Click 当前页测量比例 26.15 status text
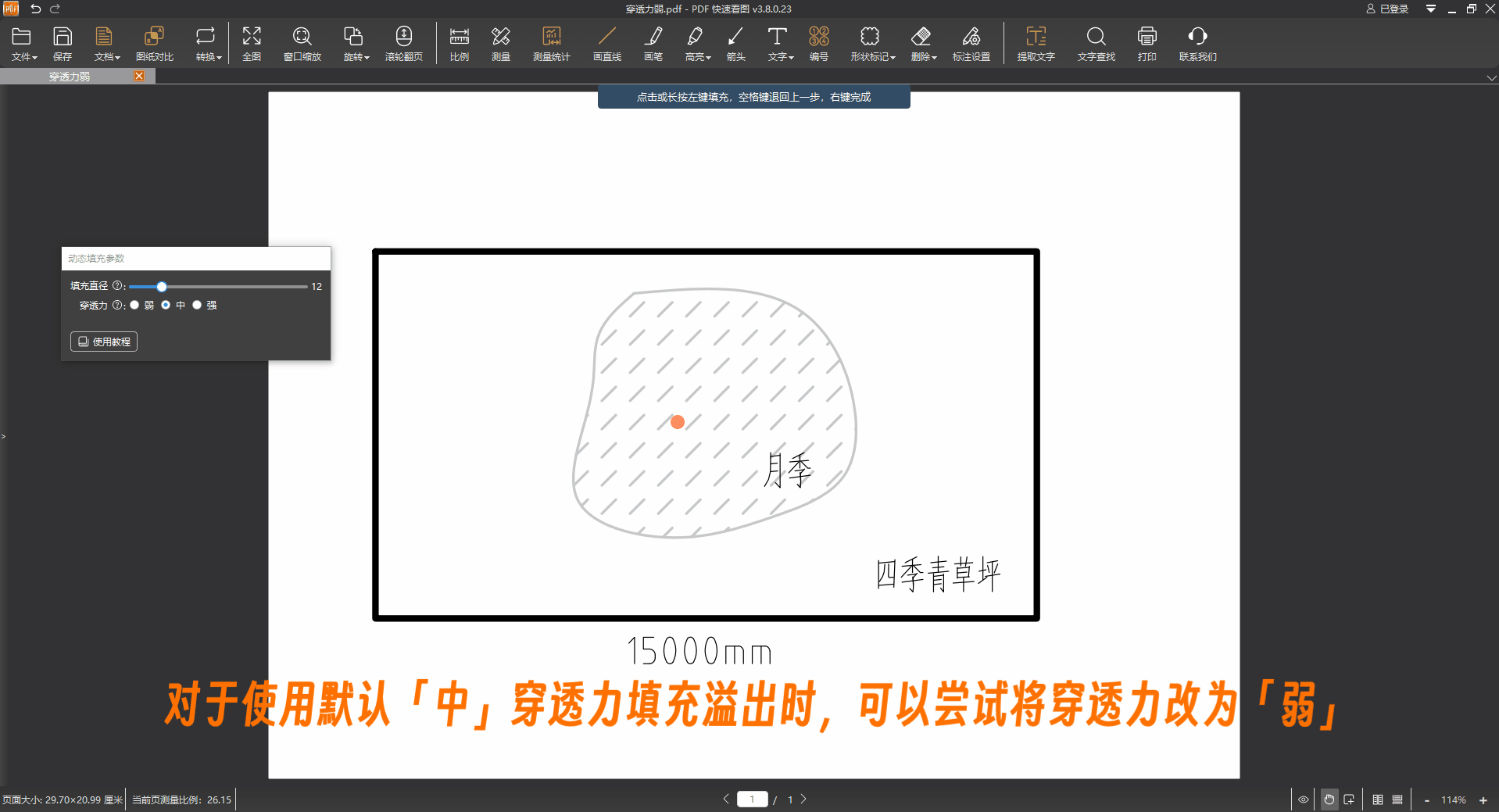The height and width of the screenshot is (812, 1499). point(181,799)
